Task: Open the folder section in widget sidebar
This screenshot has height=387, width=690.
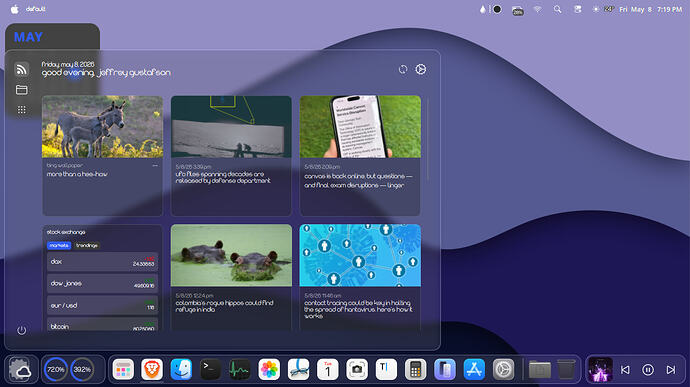Action: click(x=22, y=90)
